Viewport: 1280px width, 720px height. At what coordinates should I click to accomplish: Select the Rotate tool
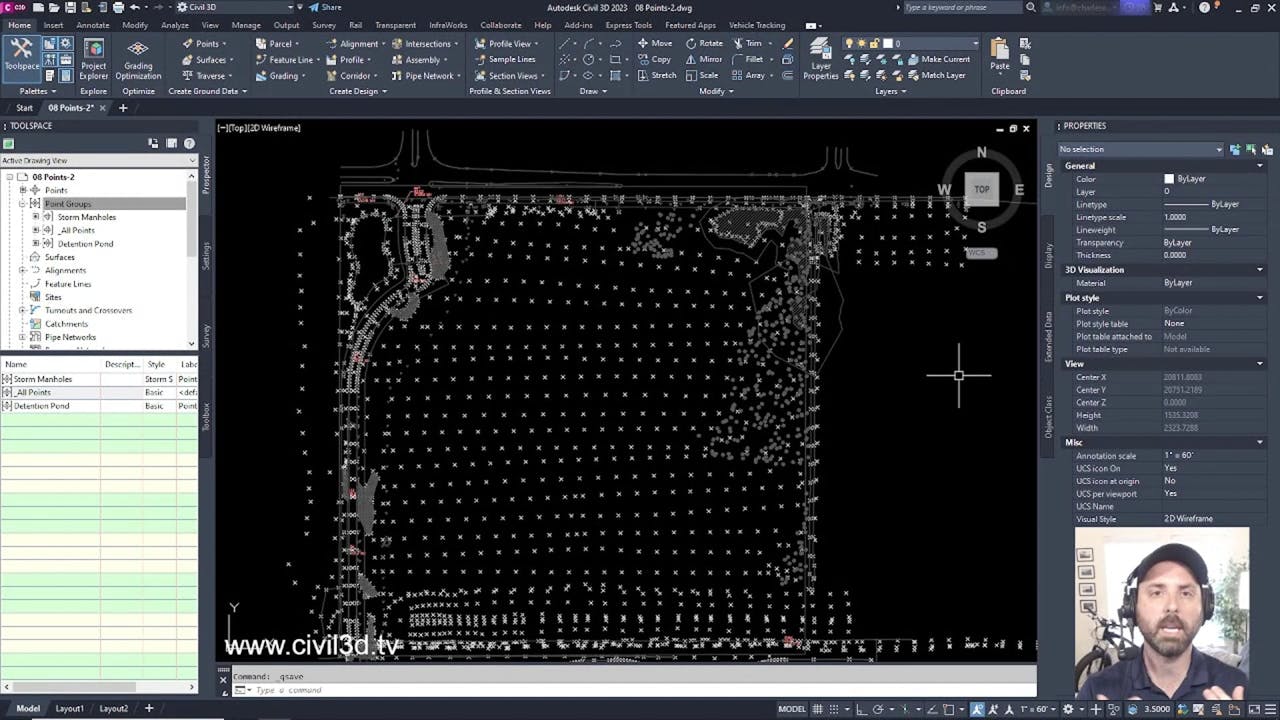point(710,43)
